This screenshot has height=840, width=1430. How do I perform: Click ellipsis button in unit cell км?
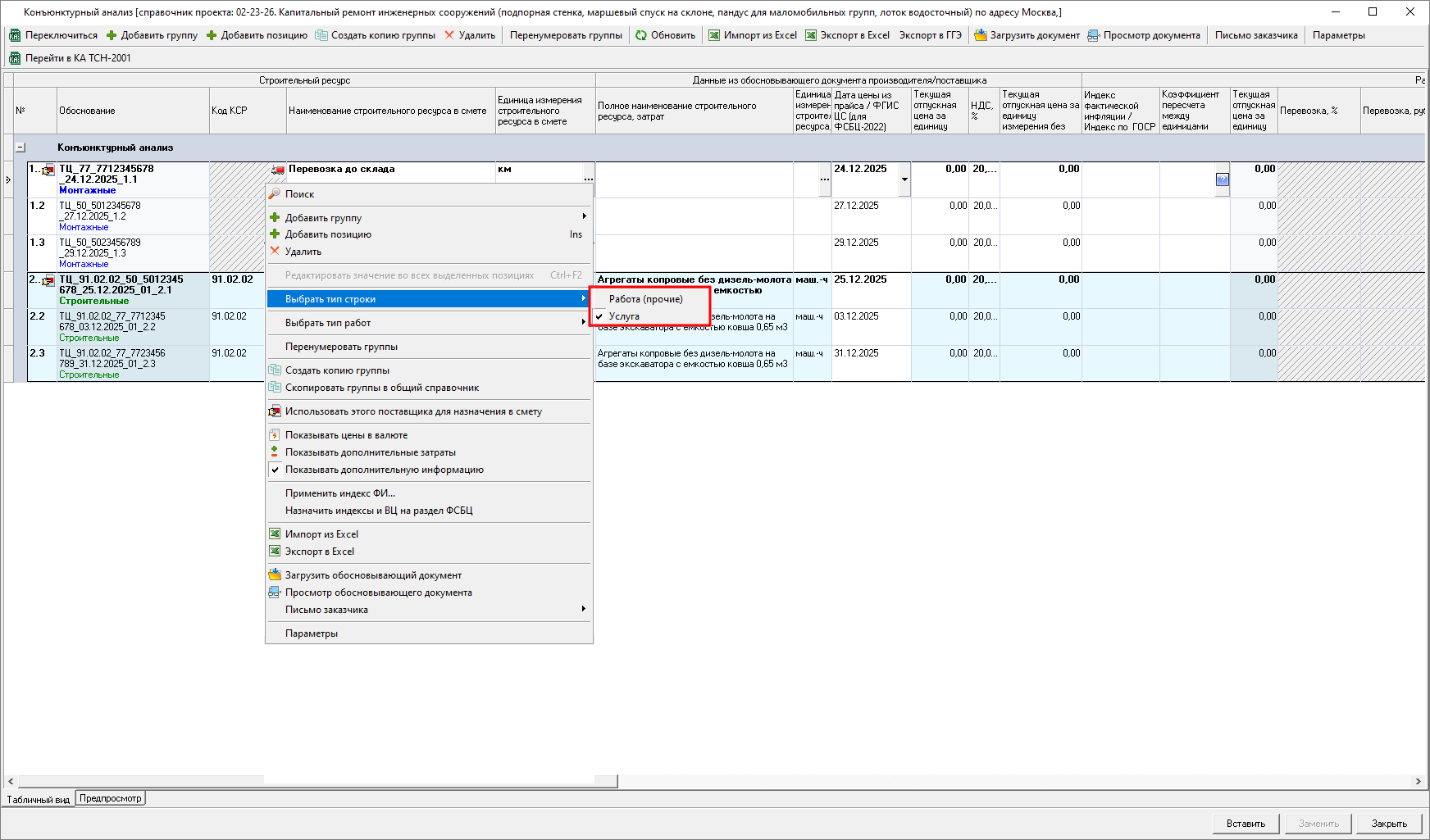pyautogui.click(x=588, y=179)
